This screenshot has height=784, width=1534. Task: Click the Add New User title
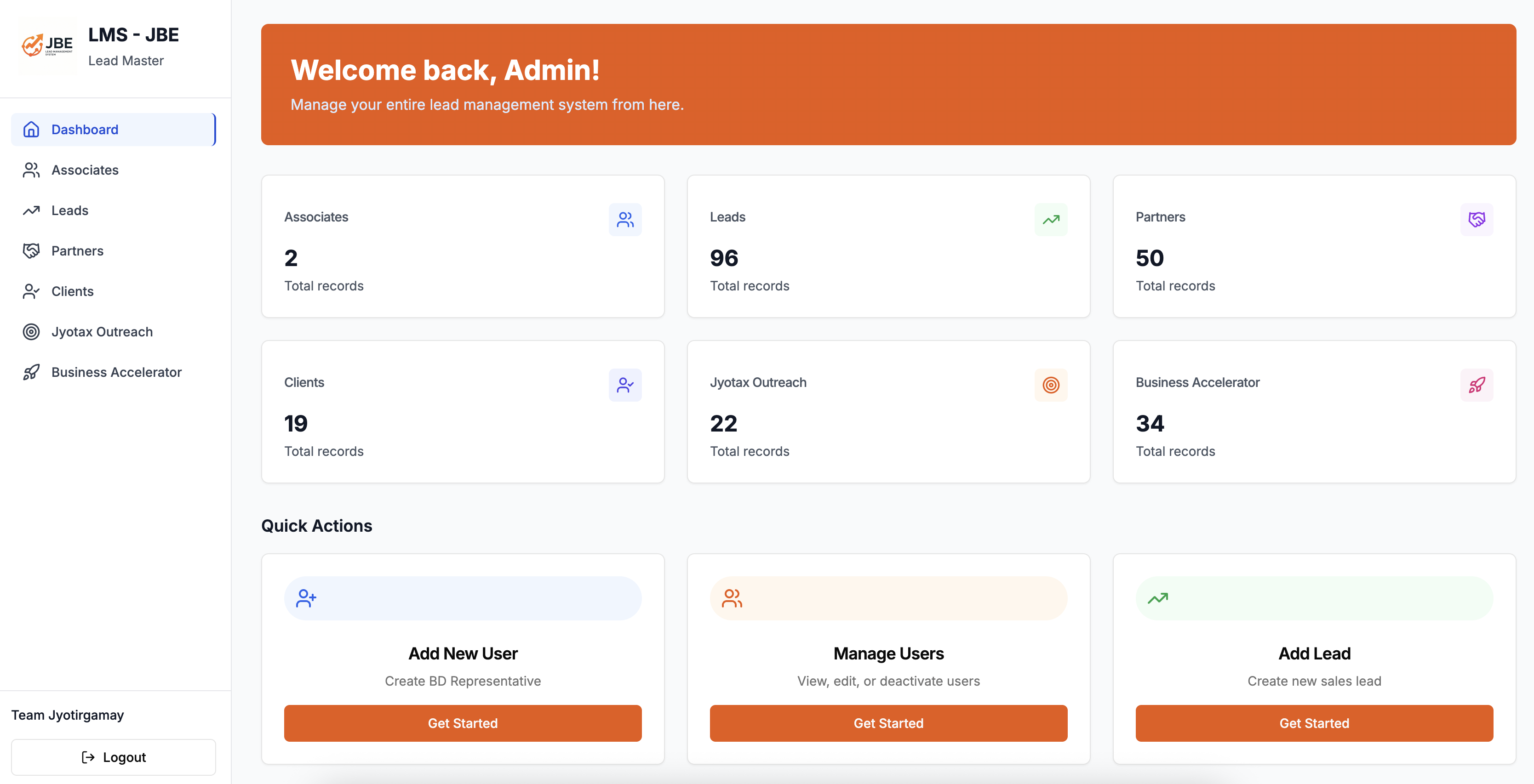coord(463,653)
